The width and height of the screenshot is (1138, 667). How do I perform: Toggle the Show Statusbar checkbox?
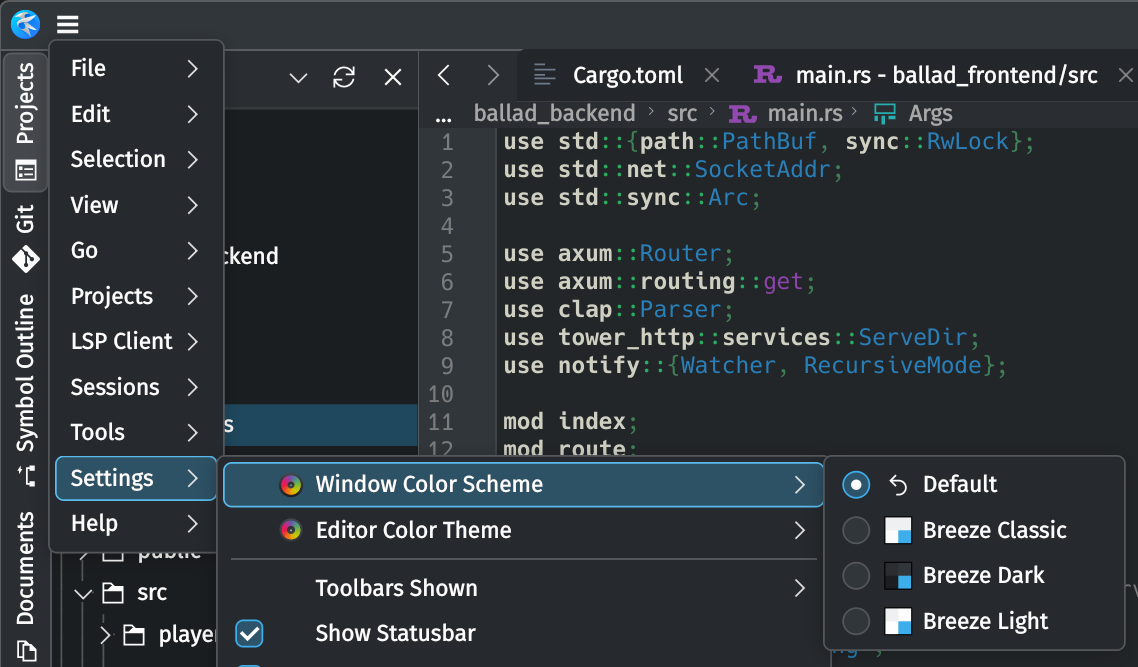[249, 633]
